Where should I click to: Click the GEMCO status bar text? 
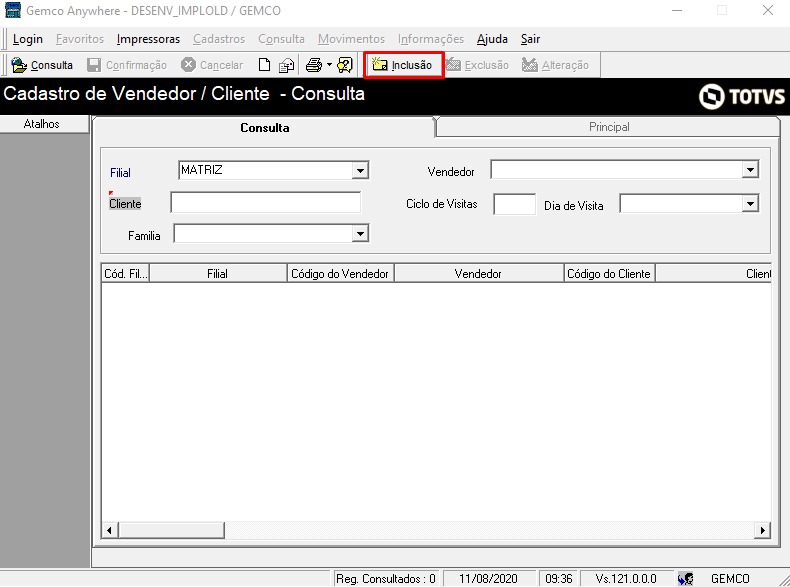[730, 578]
